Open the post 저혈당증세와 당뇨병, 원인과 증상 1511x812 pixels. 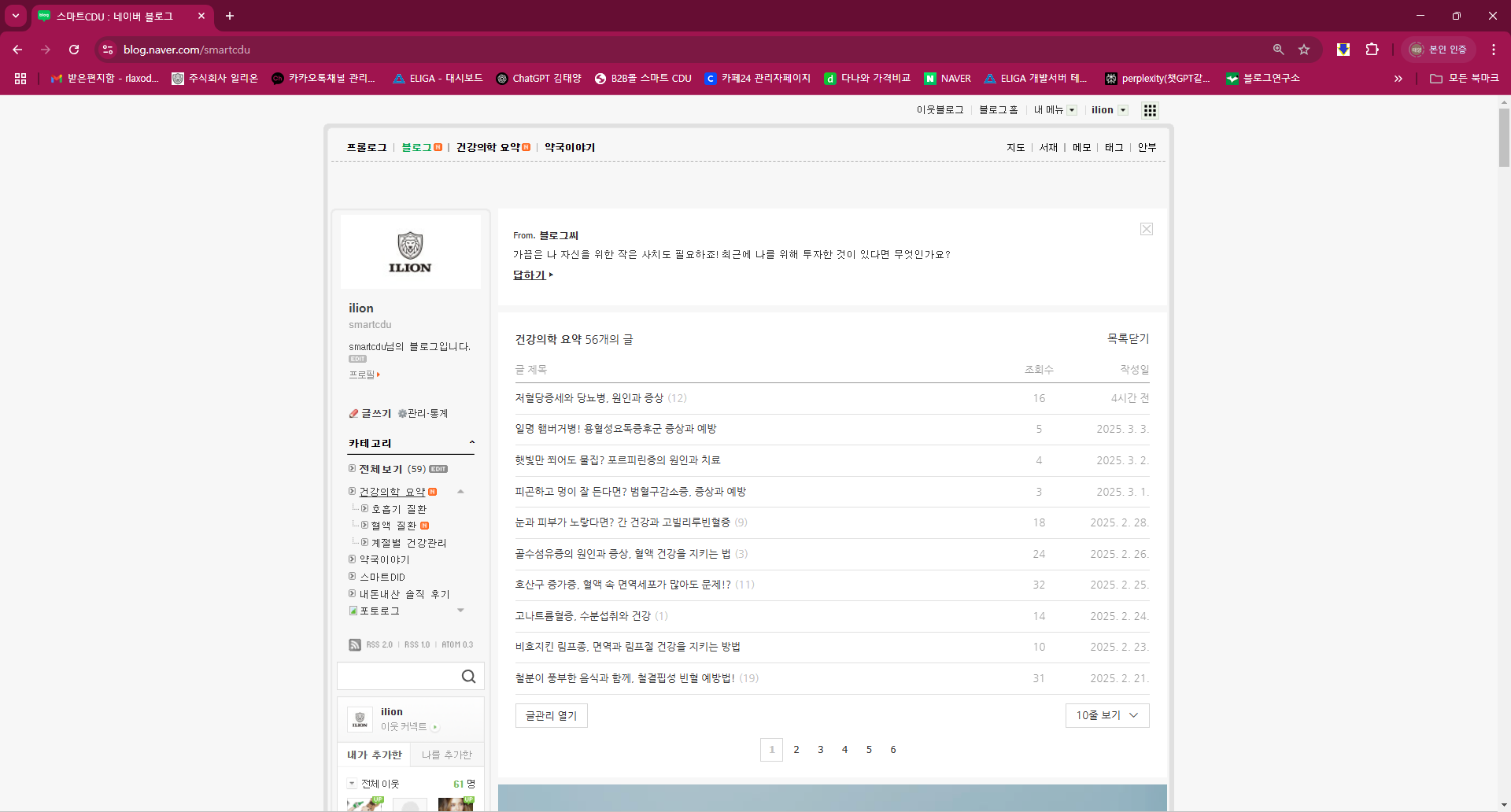click(589, 398)
